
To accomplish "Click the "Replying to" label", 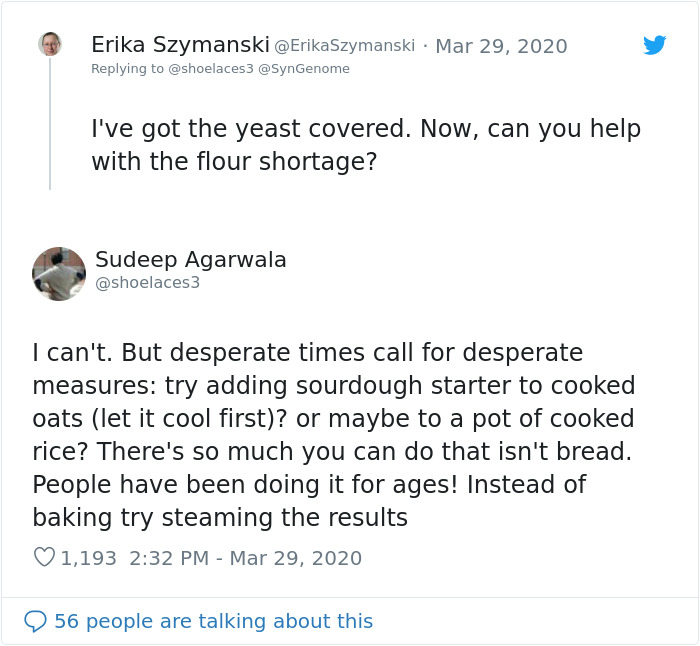I will pos(126,69).
